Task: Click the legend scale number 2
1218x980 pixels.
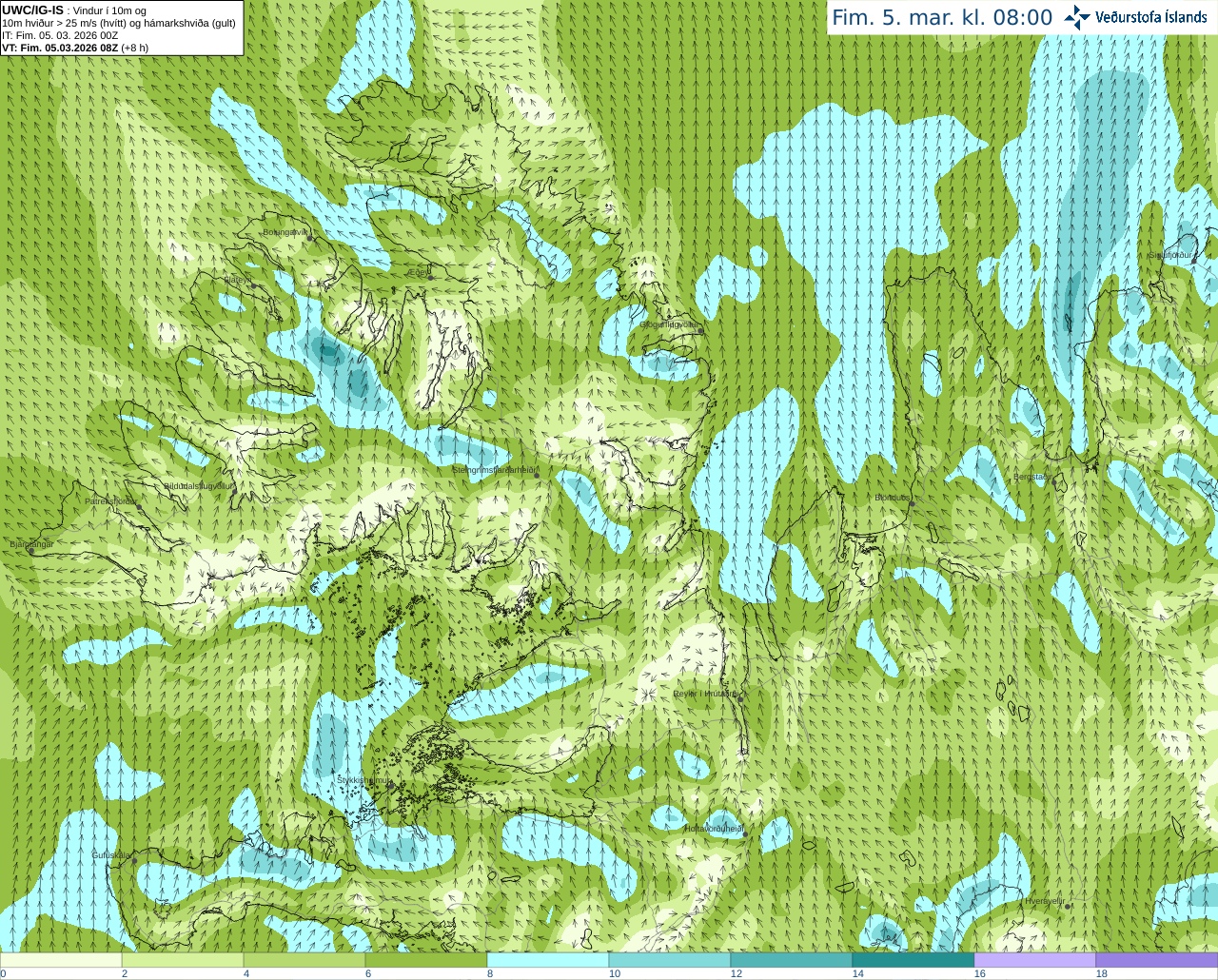Action: (x=125, y=974)
